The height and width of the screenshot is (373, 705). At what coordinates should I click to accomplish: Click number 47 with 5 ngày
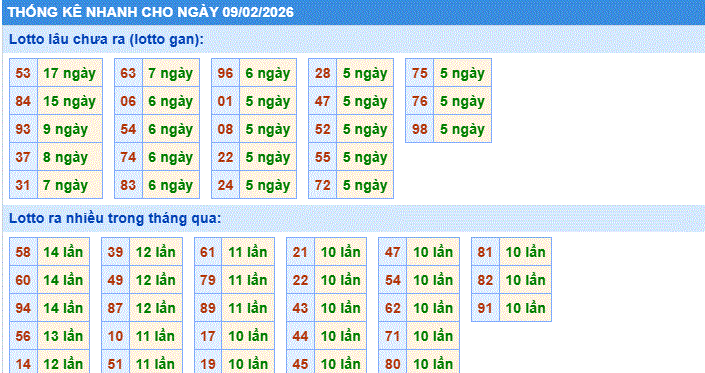(x=323, y=101)
